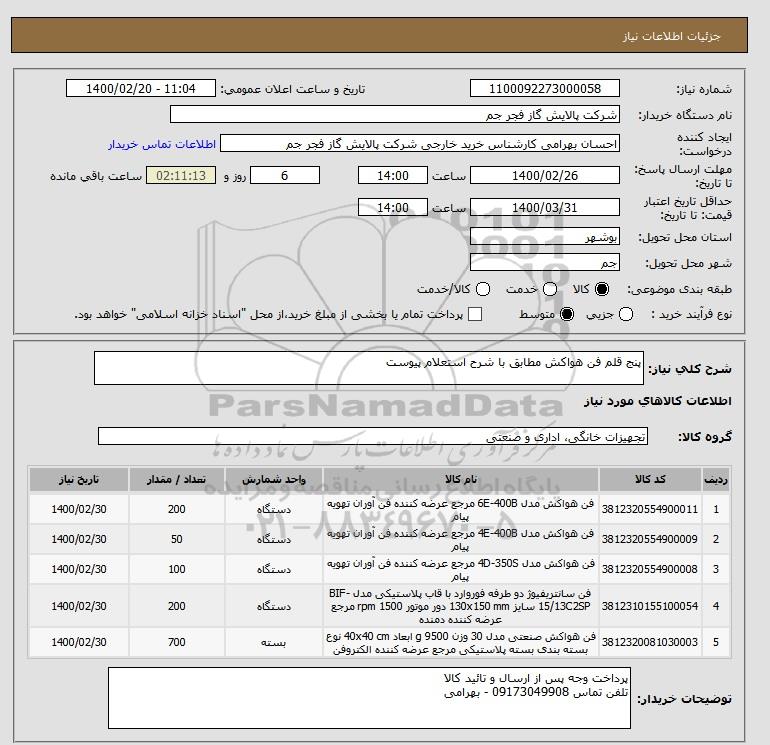Click industrial fan 40x40 cm product name
Viewport: 770px width, 745px height.
(461, 643)
